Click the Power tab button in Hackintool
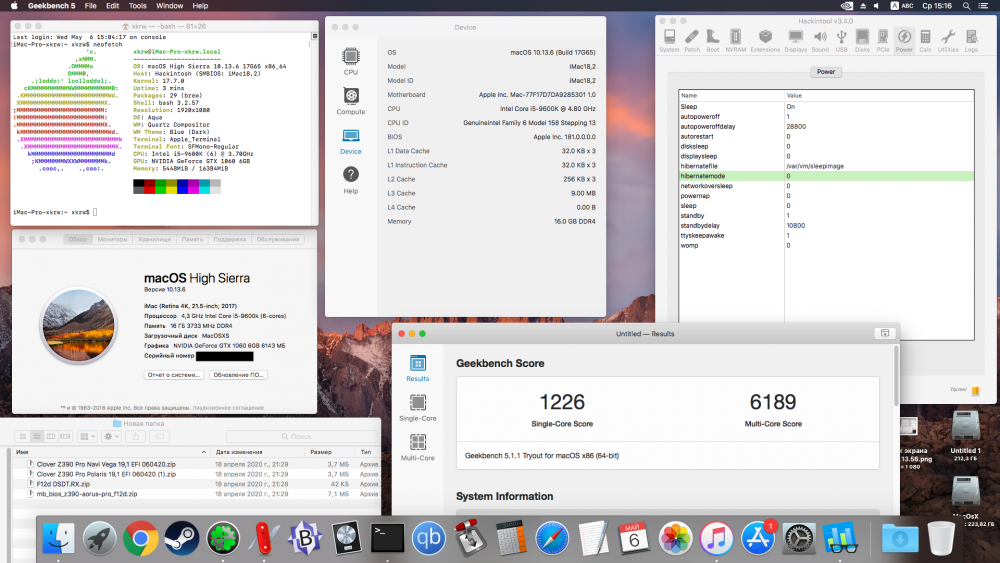The height and width of the screenshot is (563, 1000). (x=826, y=72)
